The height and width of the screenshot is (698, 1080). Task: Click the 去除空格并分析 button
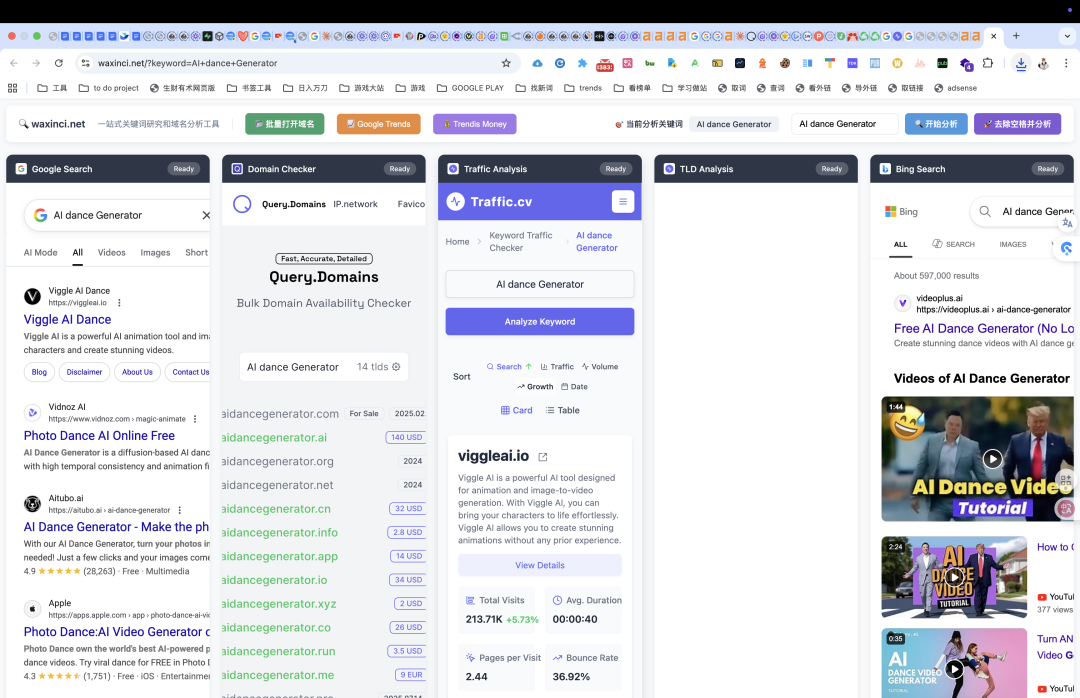(1017, 124)
